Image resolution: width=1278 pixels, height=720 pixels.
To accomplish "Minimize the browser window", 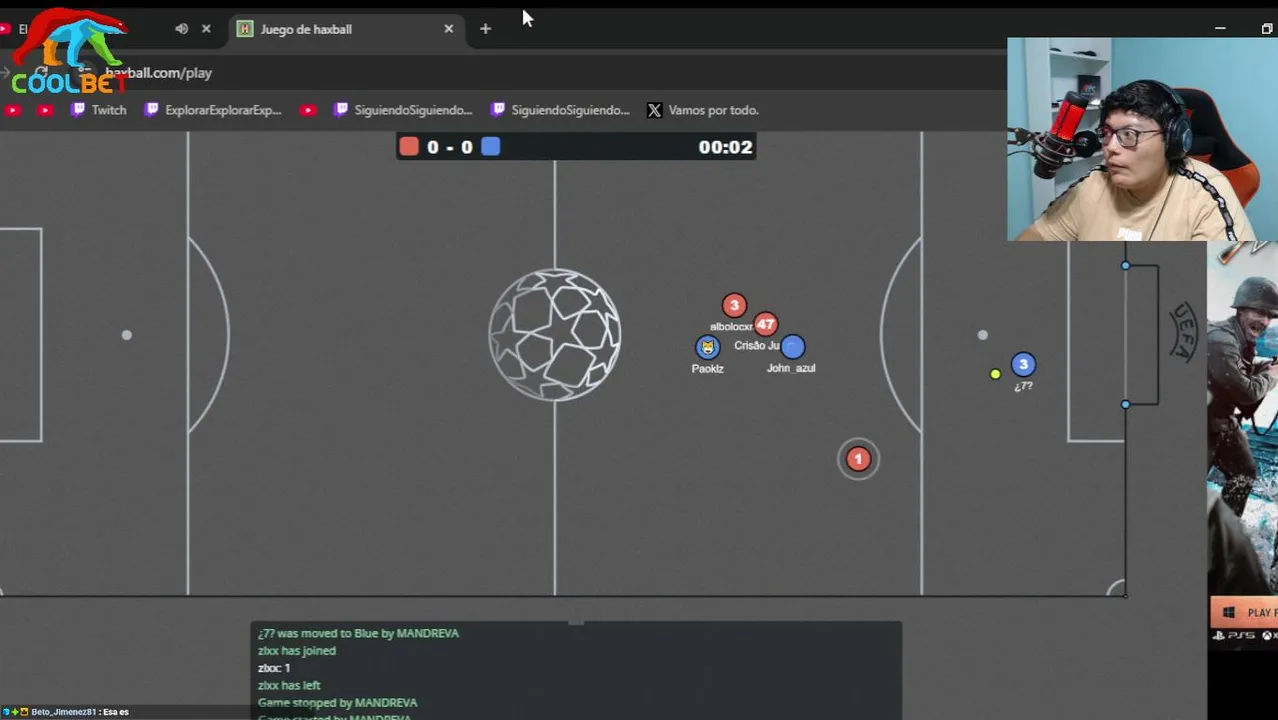I will point(1220,29).
